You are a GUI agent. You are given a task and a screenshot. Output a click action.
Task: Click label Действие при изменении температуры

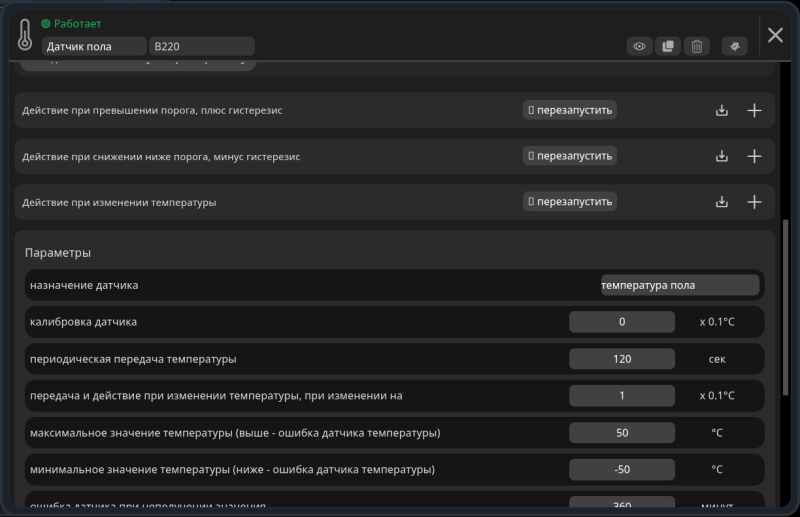tap(119, 203)
